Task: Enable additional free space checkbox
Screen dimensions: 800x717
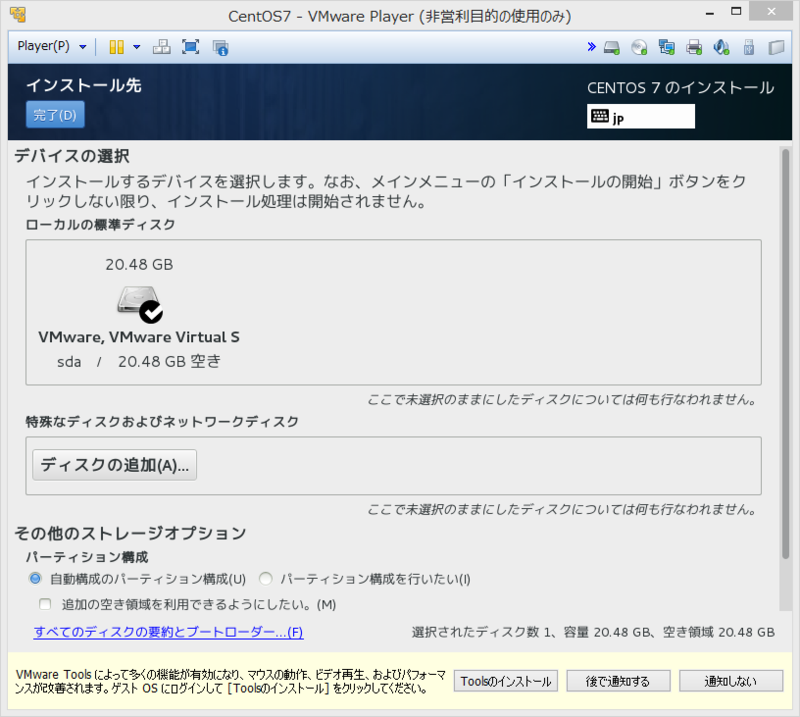Action: tap(44, 603)
